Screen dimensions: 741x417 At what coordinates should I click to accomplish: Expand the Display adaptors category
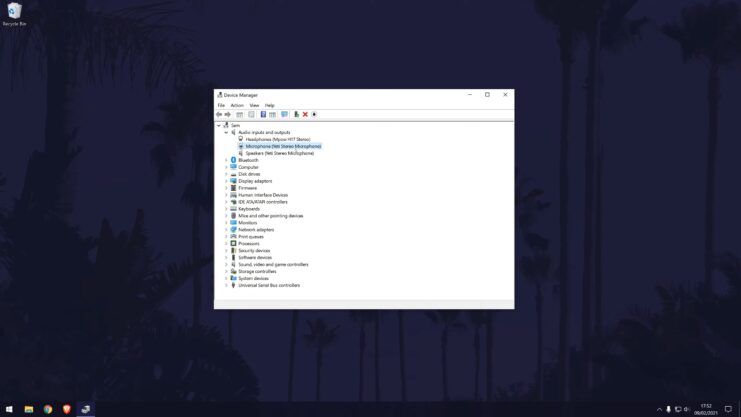[x=226, y=181]
